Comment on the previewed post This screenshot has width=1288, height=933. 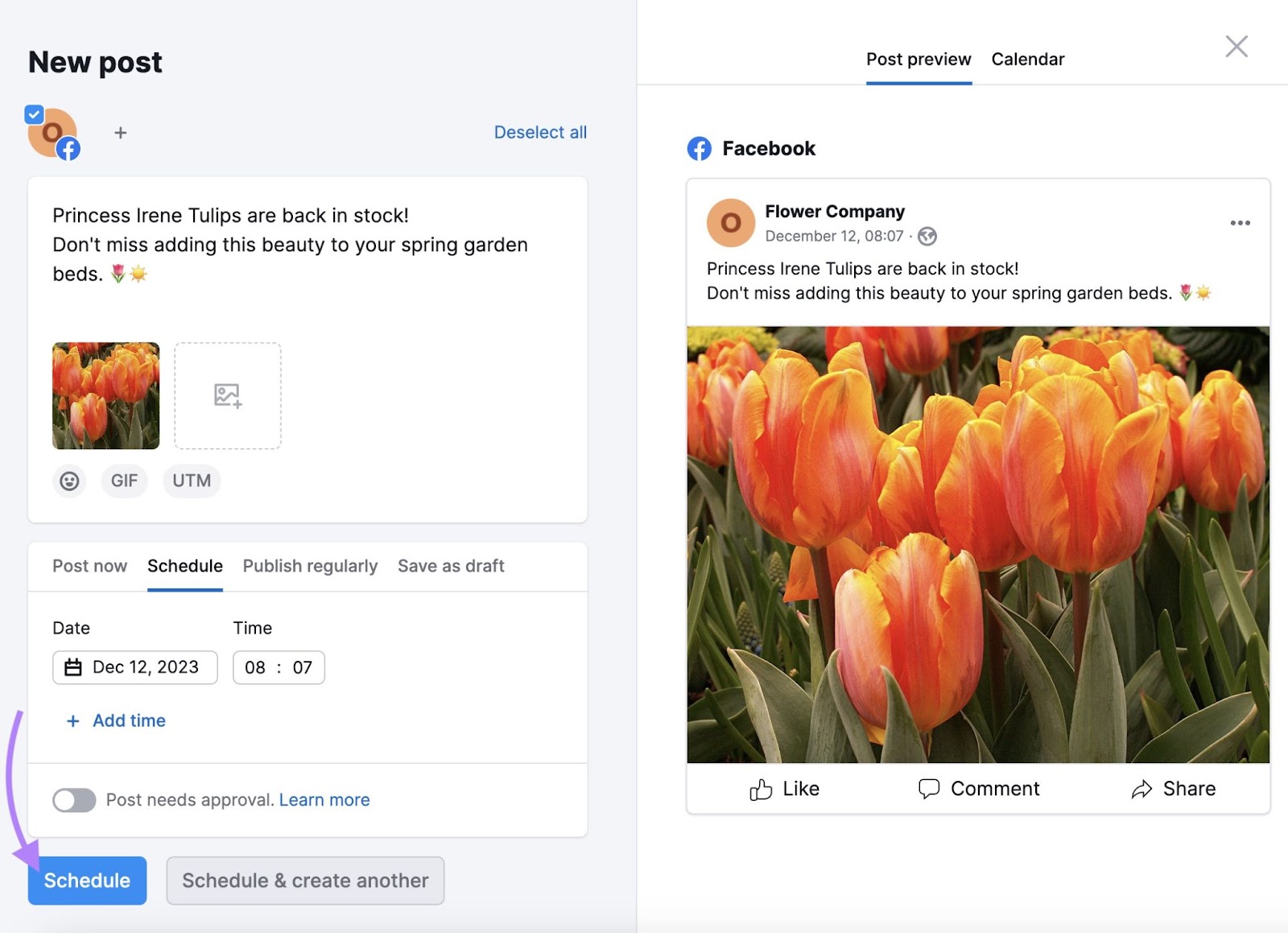click(979, 789)
